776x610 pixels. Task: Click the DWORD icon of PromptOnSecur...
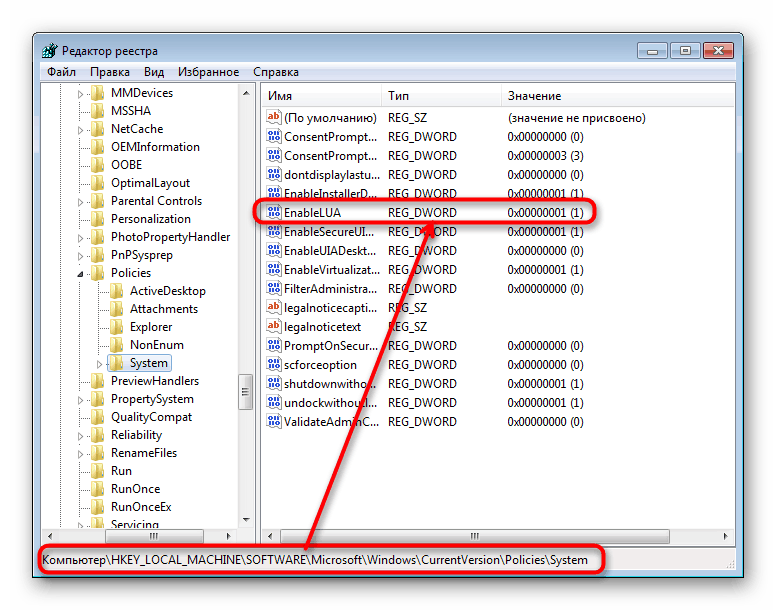(x=274, y=345)
